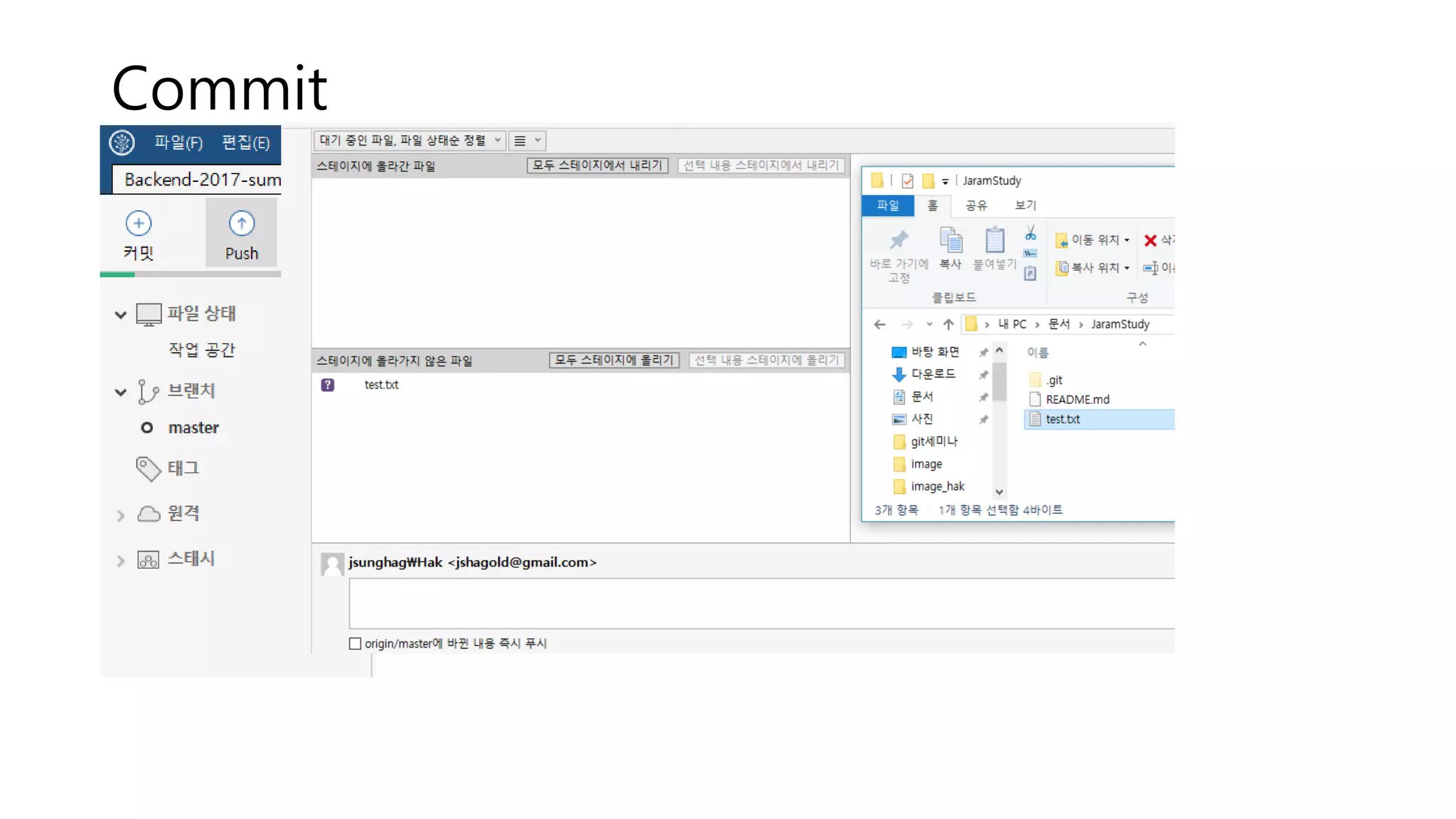
Task: Click the commit message text field
Action: click(761, 604)
